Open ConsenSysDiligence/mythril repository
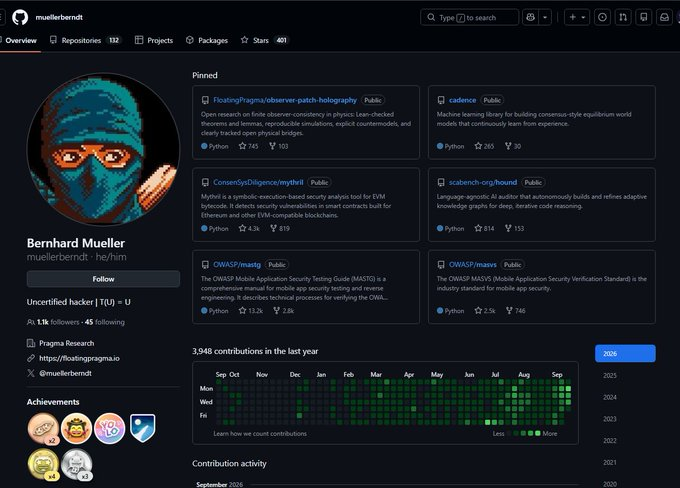The width and height of the screenshot is (680, 488). tap(258, 182)
